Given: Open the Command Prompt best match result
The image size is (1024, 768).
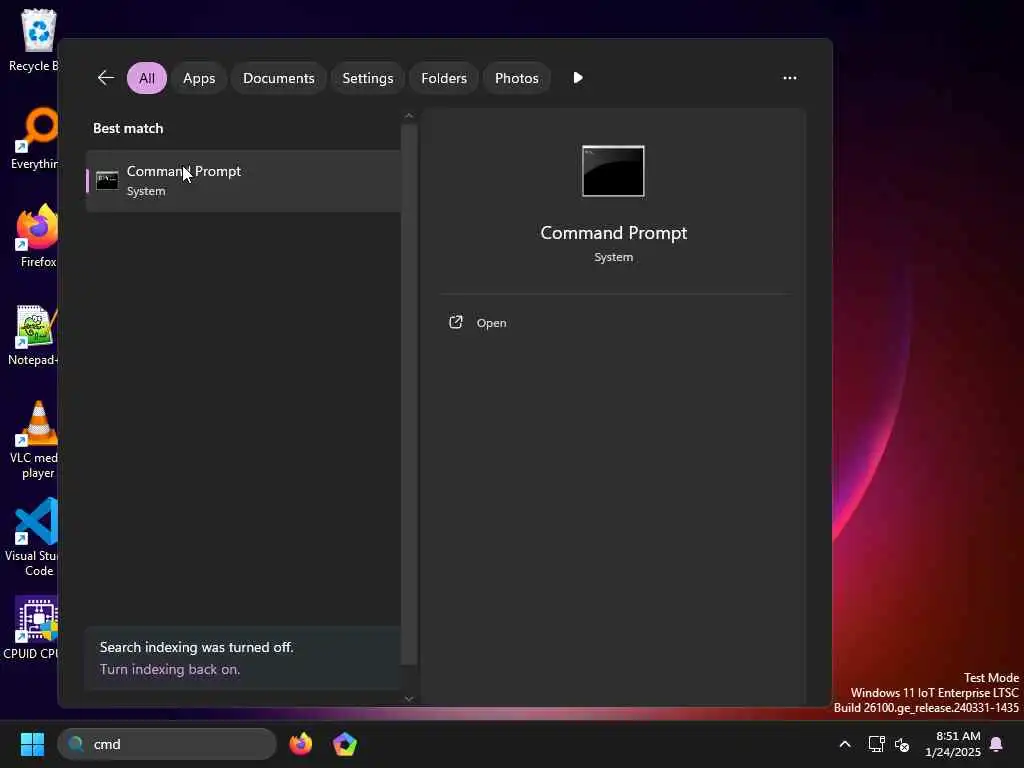Looking at the screenshot, I should [244, 181].
